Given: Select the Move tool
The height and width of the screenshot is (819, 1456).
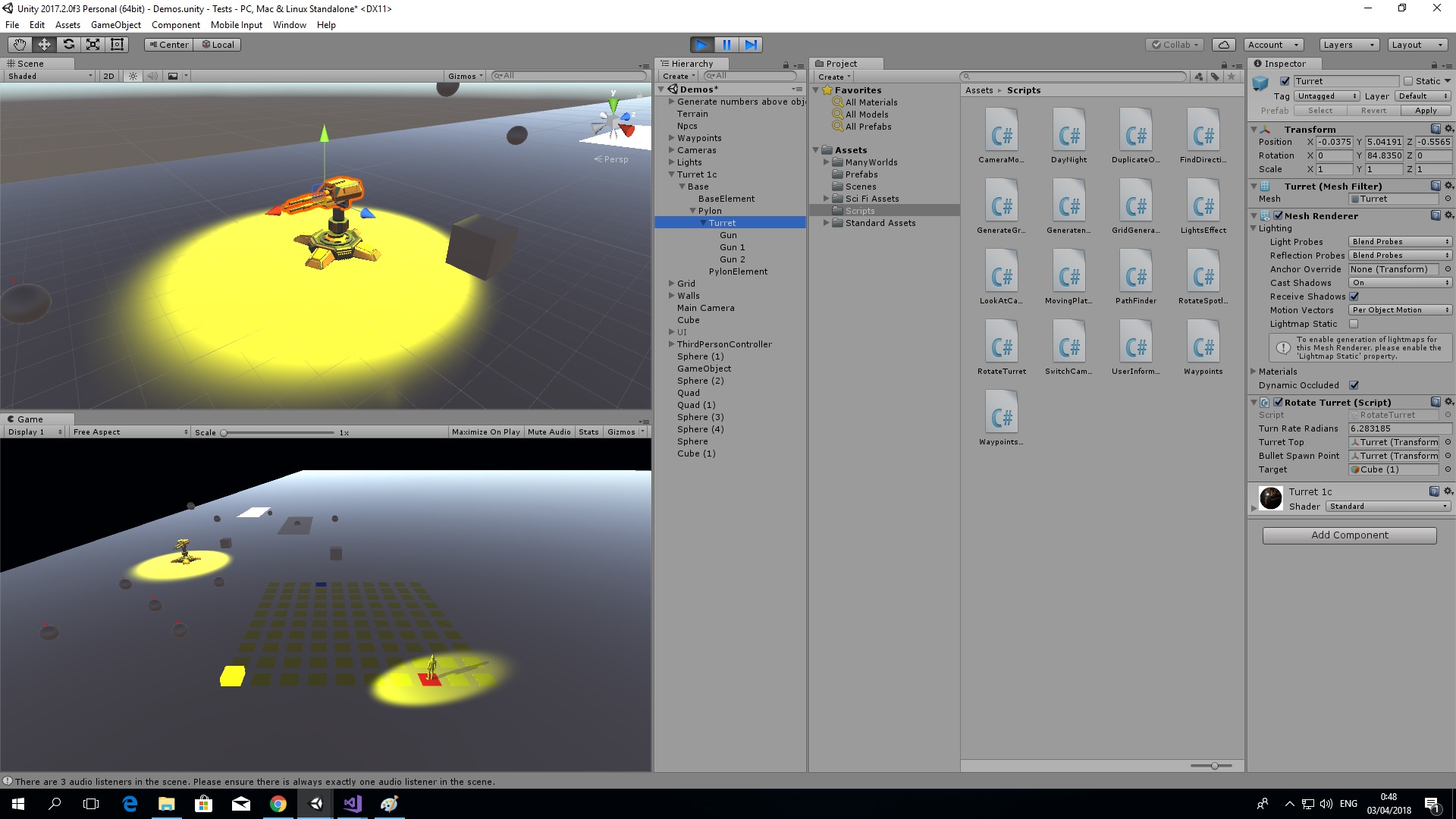Looking at the screenshot, I should [x=44, y=45].
